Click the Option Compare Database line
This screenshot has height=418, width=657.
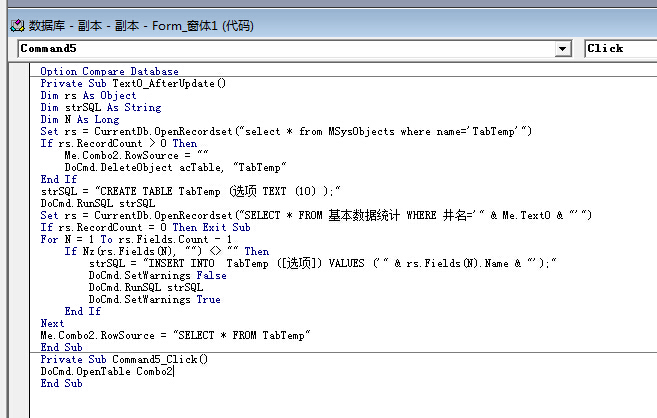pos(109,72)
